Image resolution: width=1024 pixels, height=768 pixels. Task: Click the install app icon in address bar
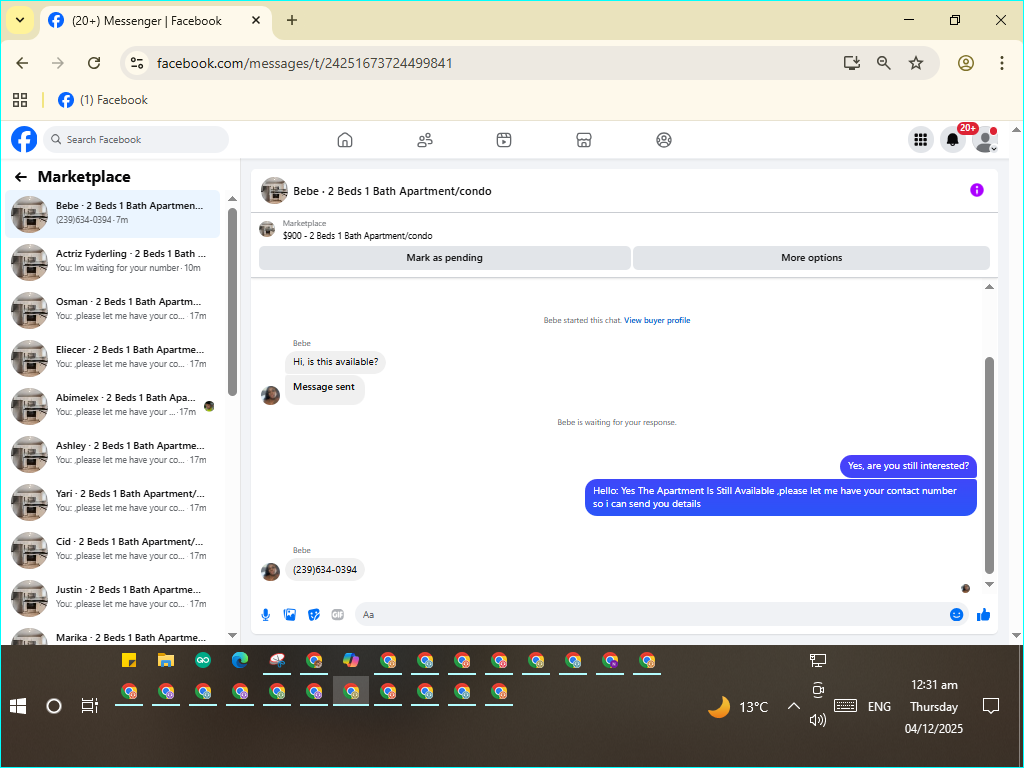[x=852, y=63]
